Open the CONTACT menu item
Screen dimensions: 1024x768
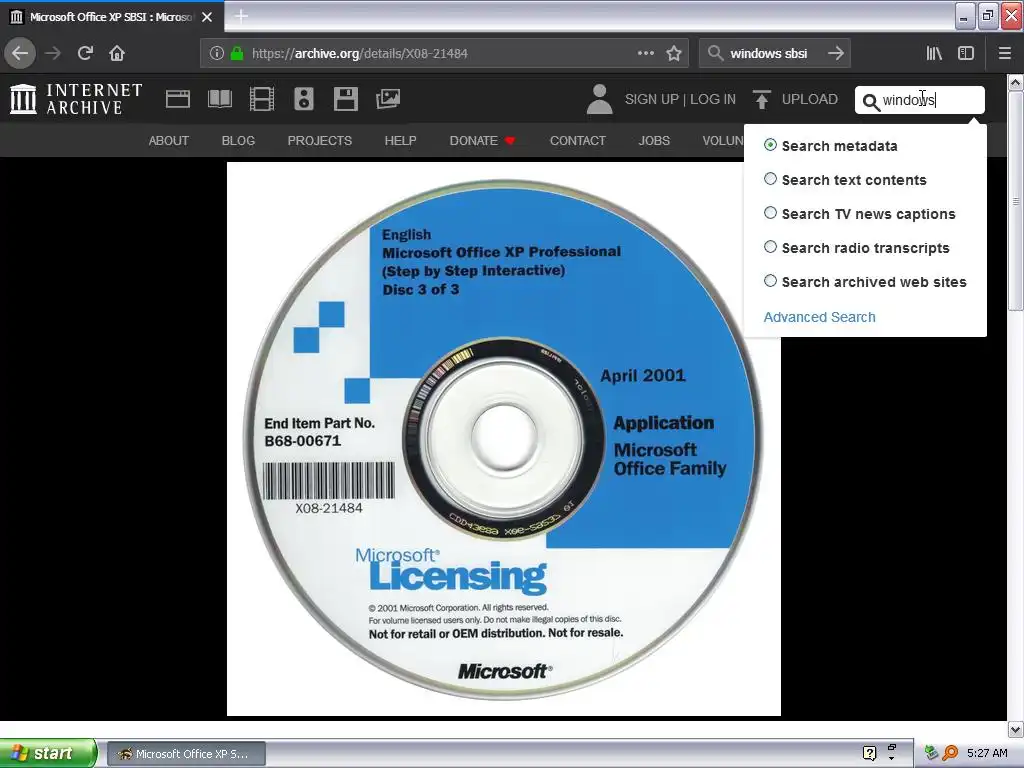tap(578, 140)
